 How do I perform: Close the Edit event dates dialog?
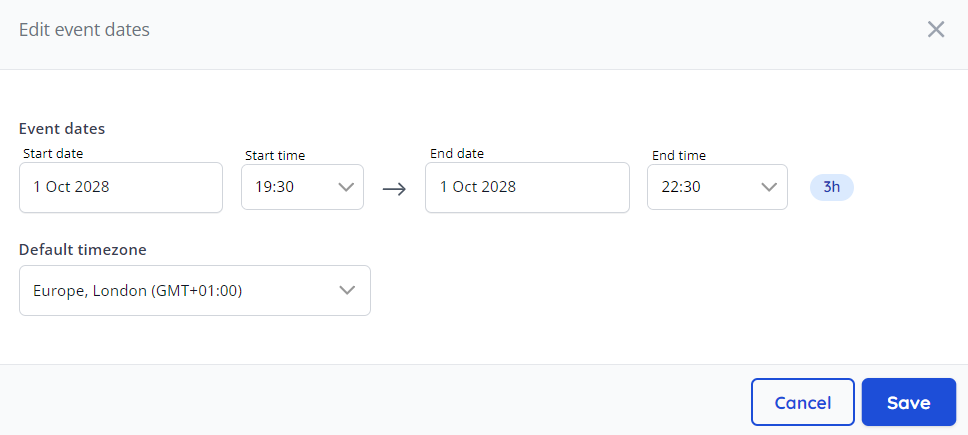(x=936, y=29)
